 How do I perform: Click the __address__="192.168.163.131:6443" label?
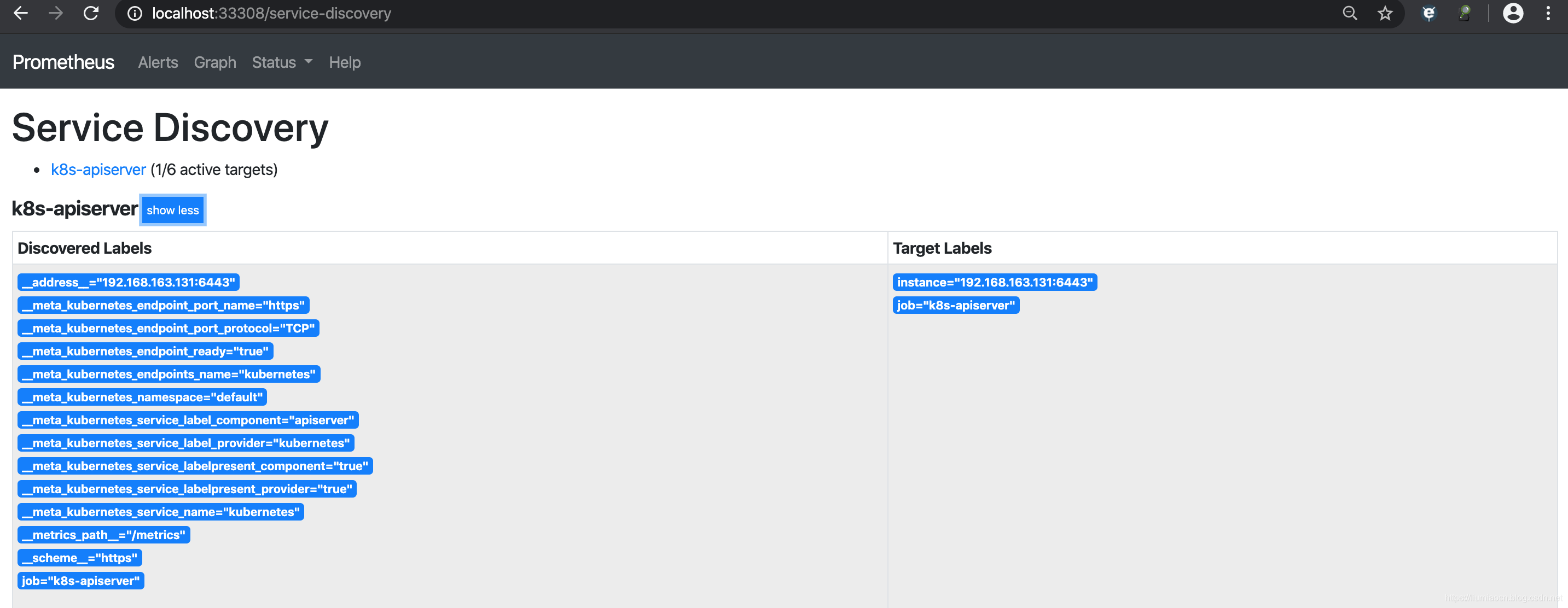(129, 282)
